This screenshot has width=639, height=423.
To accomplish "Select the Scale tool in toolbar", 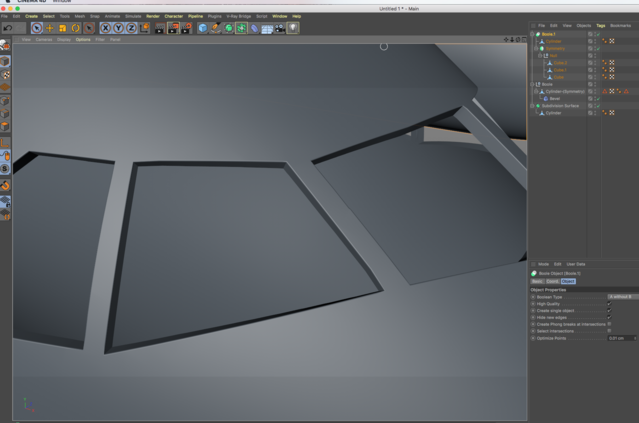I will click(x=62, y=28).
